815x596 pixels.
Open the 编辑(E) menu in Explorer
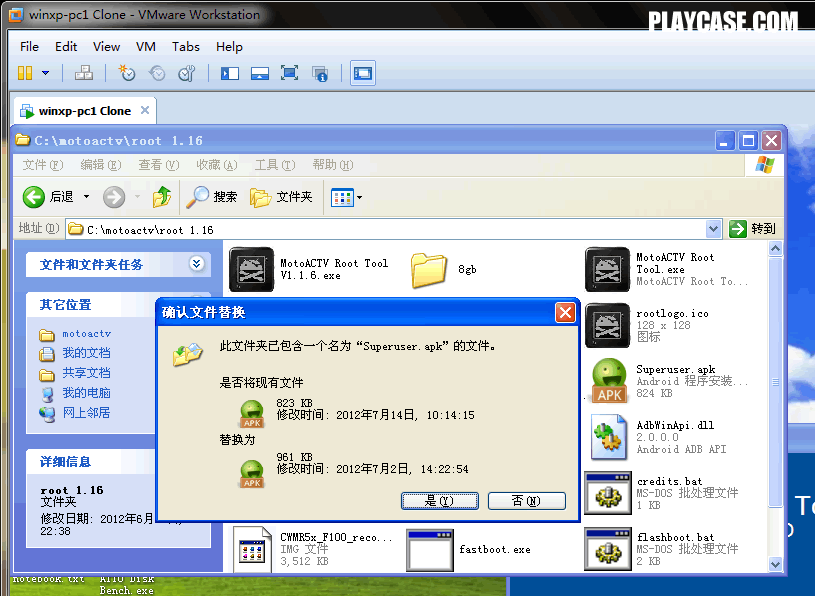[101, 165]
